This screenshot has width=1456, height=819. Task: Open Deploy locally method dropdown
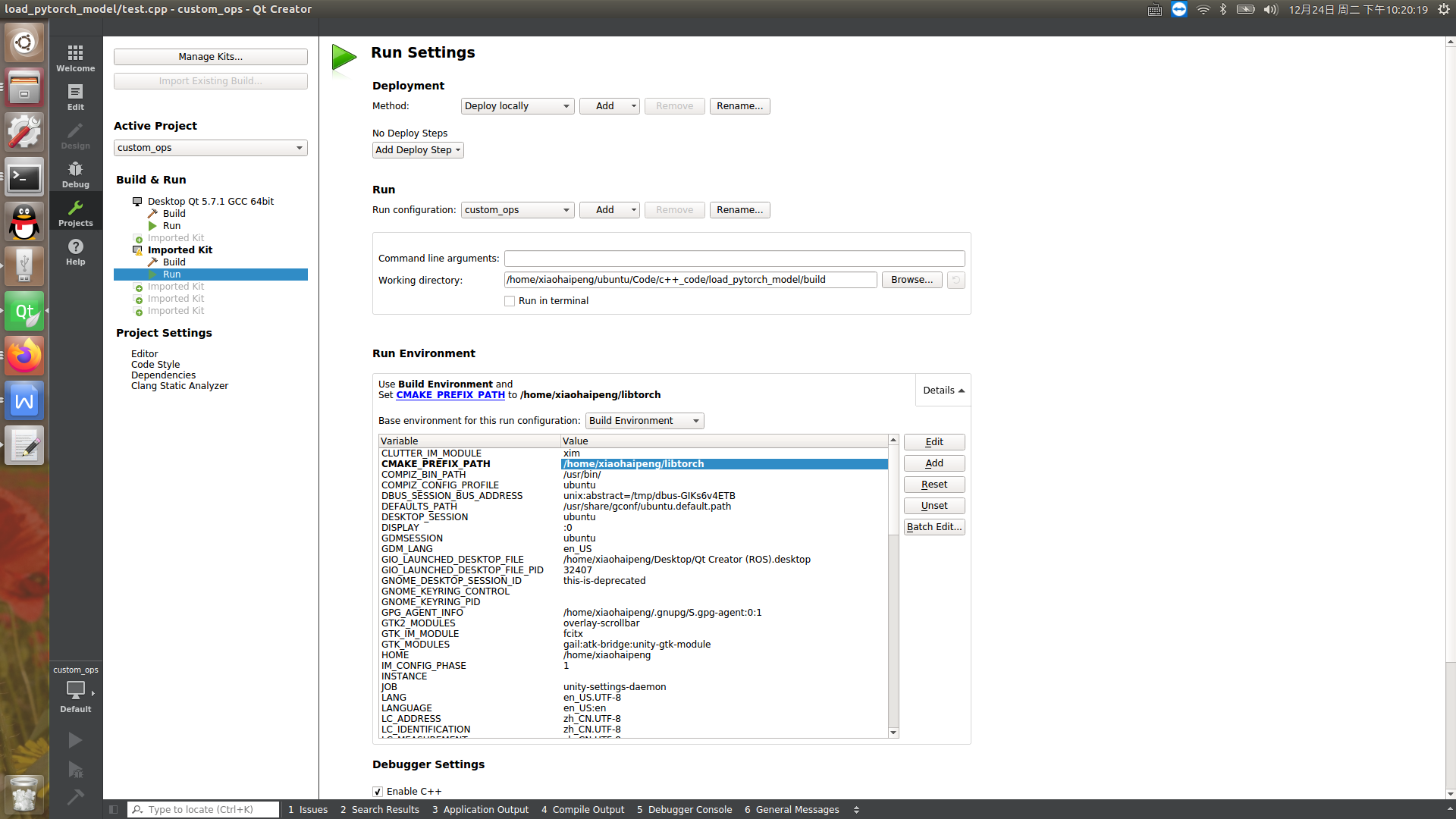517,106
